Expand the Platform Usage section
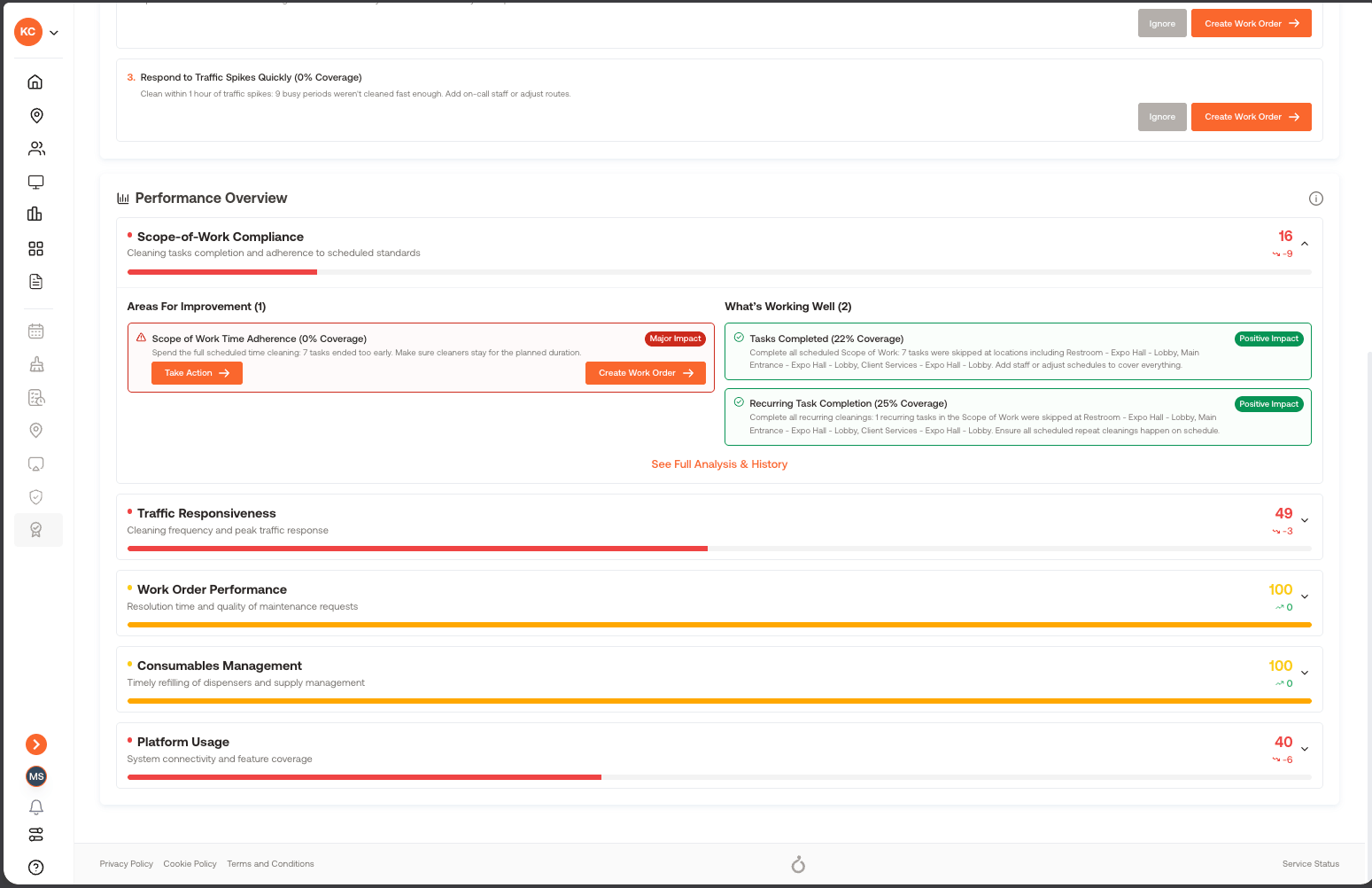The image size is (1372, 888). click(1305, 749)
